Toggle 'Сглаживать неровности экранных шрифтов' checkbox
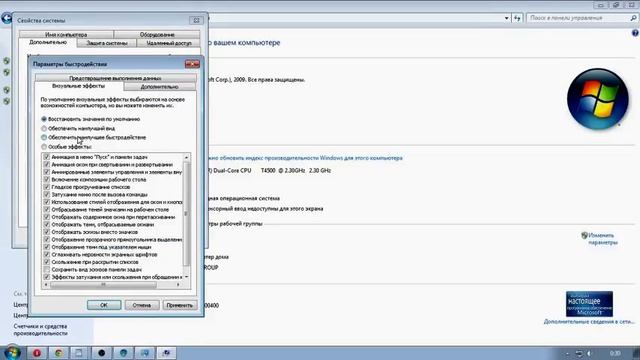Image resolution: width=640 pixels, height=360 pixels. [47, 255]
